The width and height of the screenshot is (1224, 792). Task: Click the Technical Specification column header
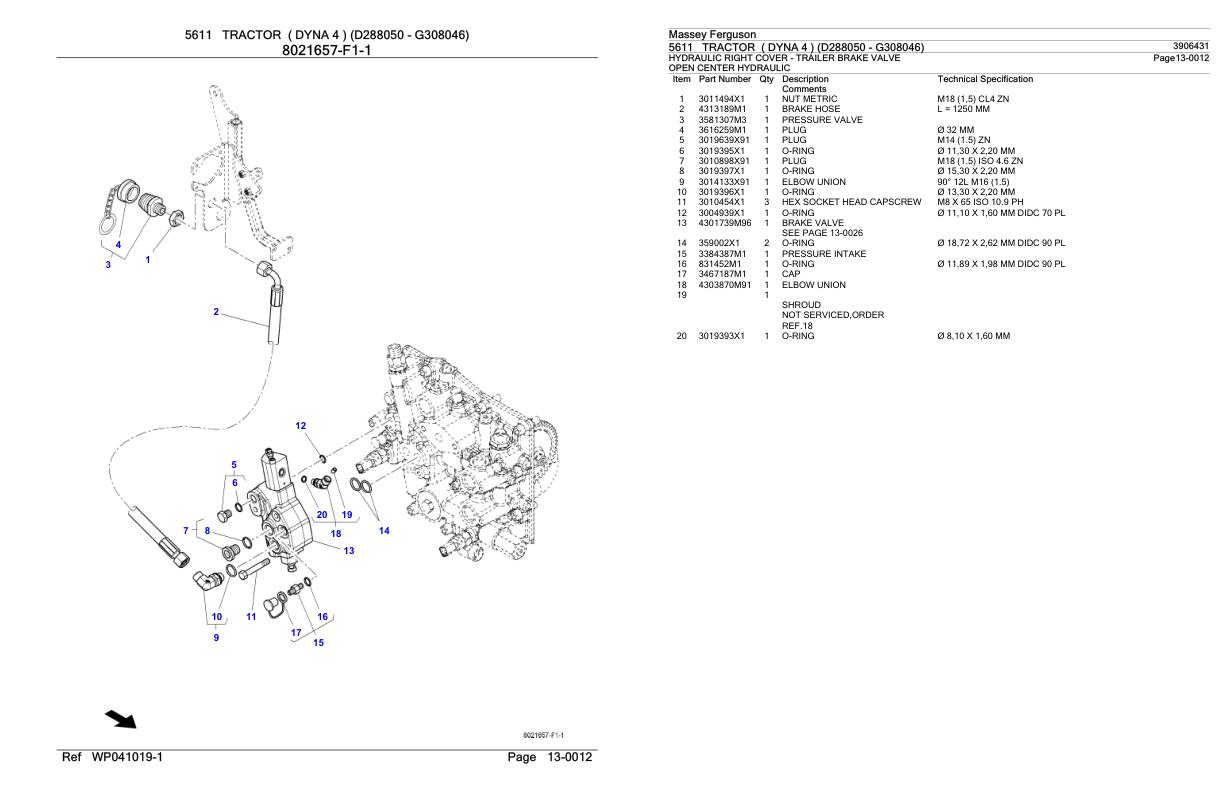click(986, 78)
